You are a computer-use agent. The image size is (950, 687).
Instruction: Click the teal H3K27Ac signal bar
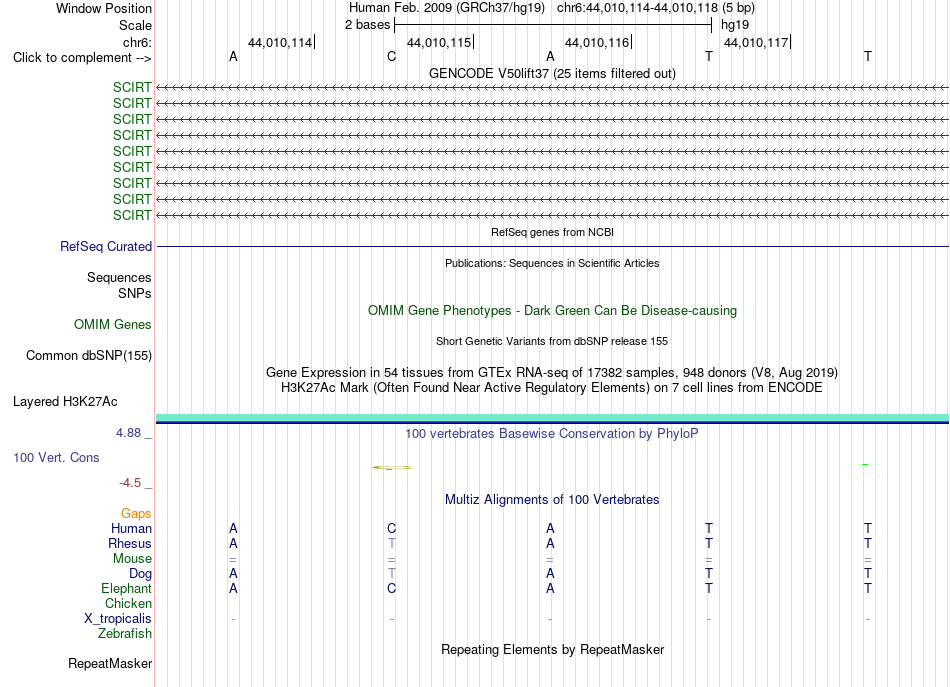pyautogui.click(x=552, y=417)
